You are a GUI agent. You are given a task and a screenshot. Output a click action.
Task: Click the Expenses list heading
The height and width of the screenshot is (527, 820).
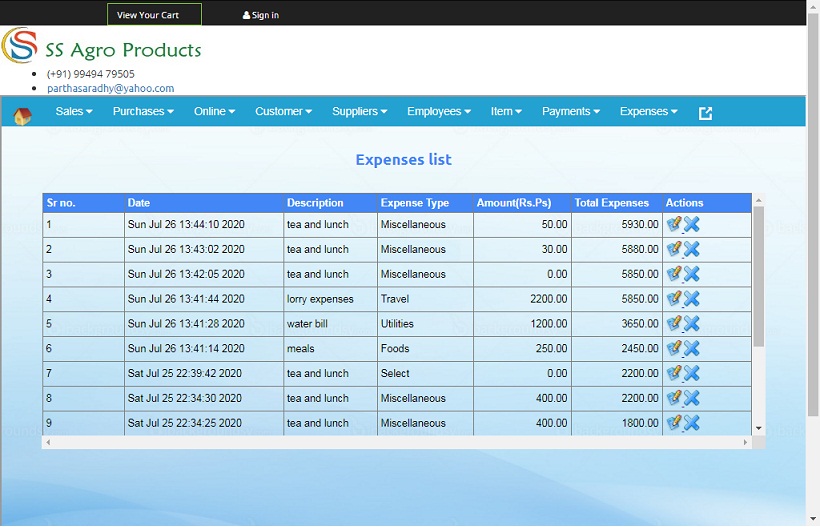click(x=403, y=159)
